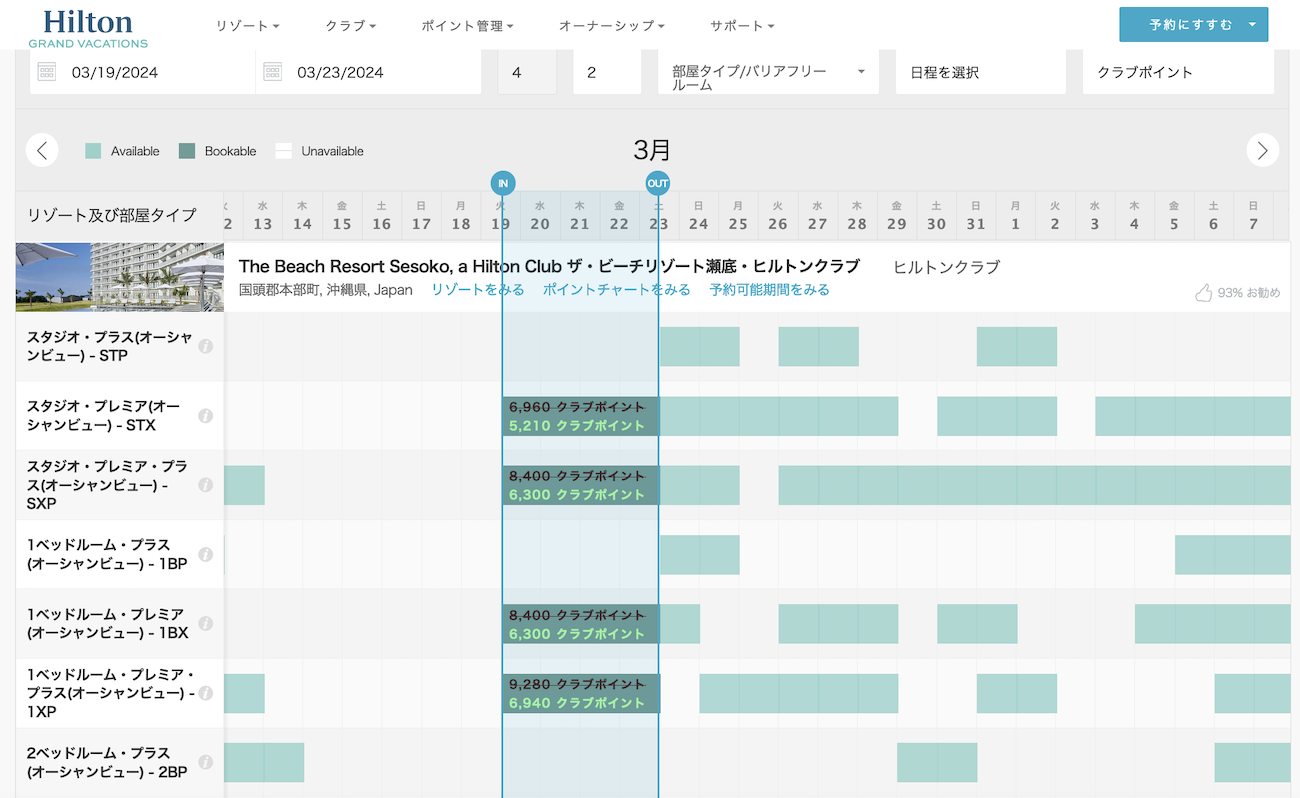Screen dimensions: 1300x798
Task: Select date 16 土 in calendar header
Action: tap(382, 215)
